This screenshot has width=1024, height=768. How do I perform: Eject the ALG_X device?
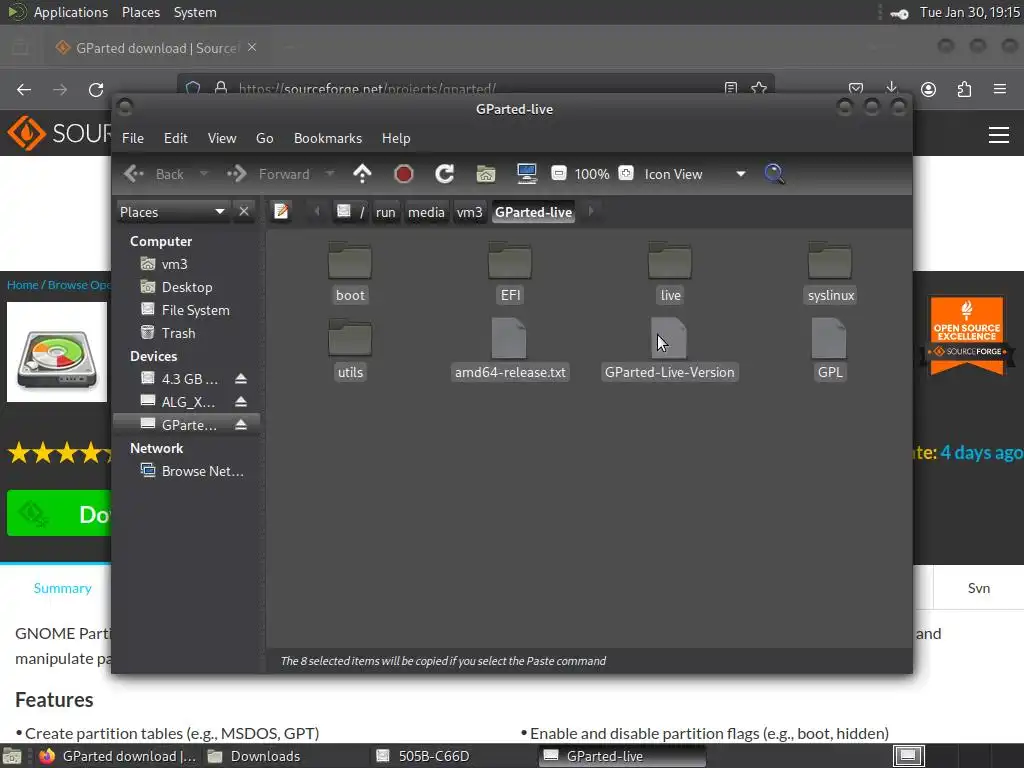241,402
